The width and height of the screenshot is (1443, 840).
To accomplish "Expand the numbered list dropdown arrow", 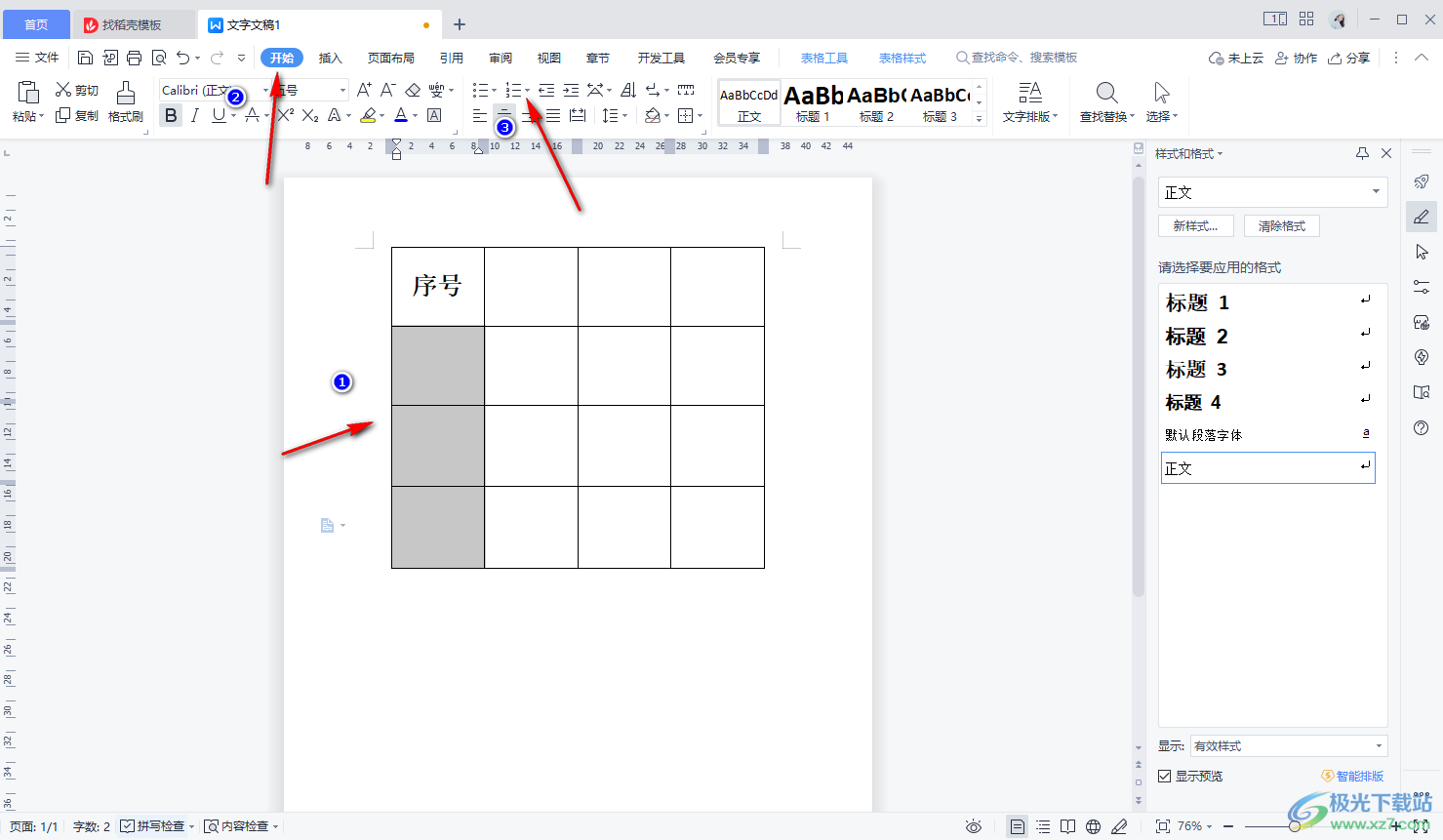I will tap(528, 91).
